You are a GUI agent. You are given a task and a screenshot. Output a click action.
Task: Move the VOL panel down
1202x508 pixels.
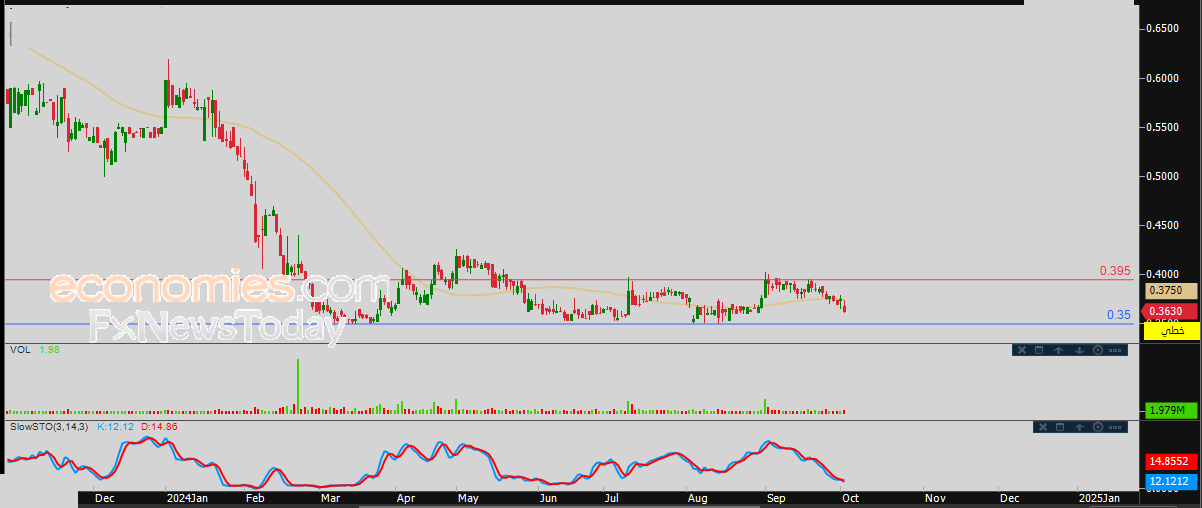click(x=1079, y=350)
